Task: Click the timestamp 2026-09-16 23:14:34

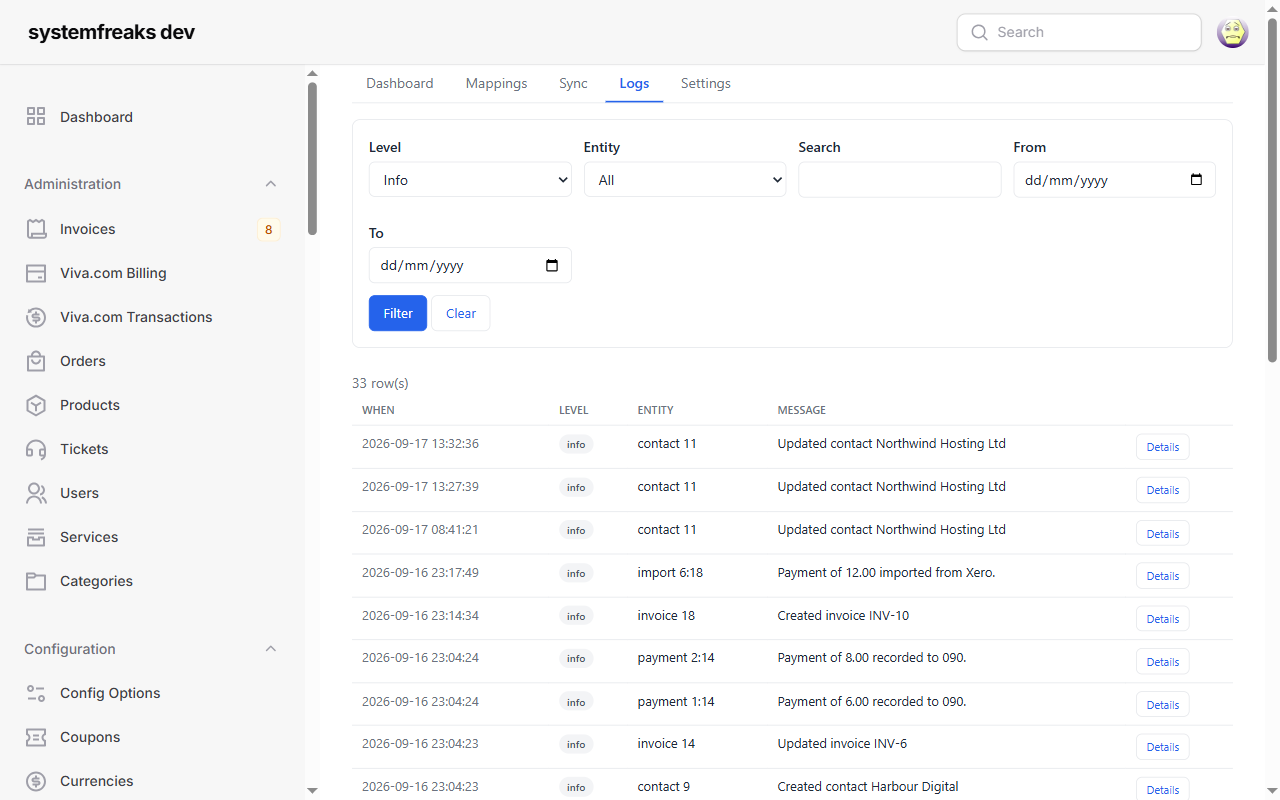Action: coord(420,615)
